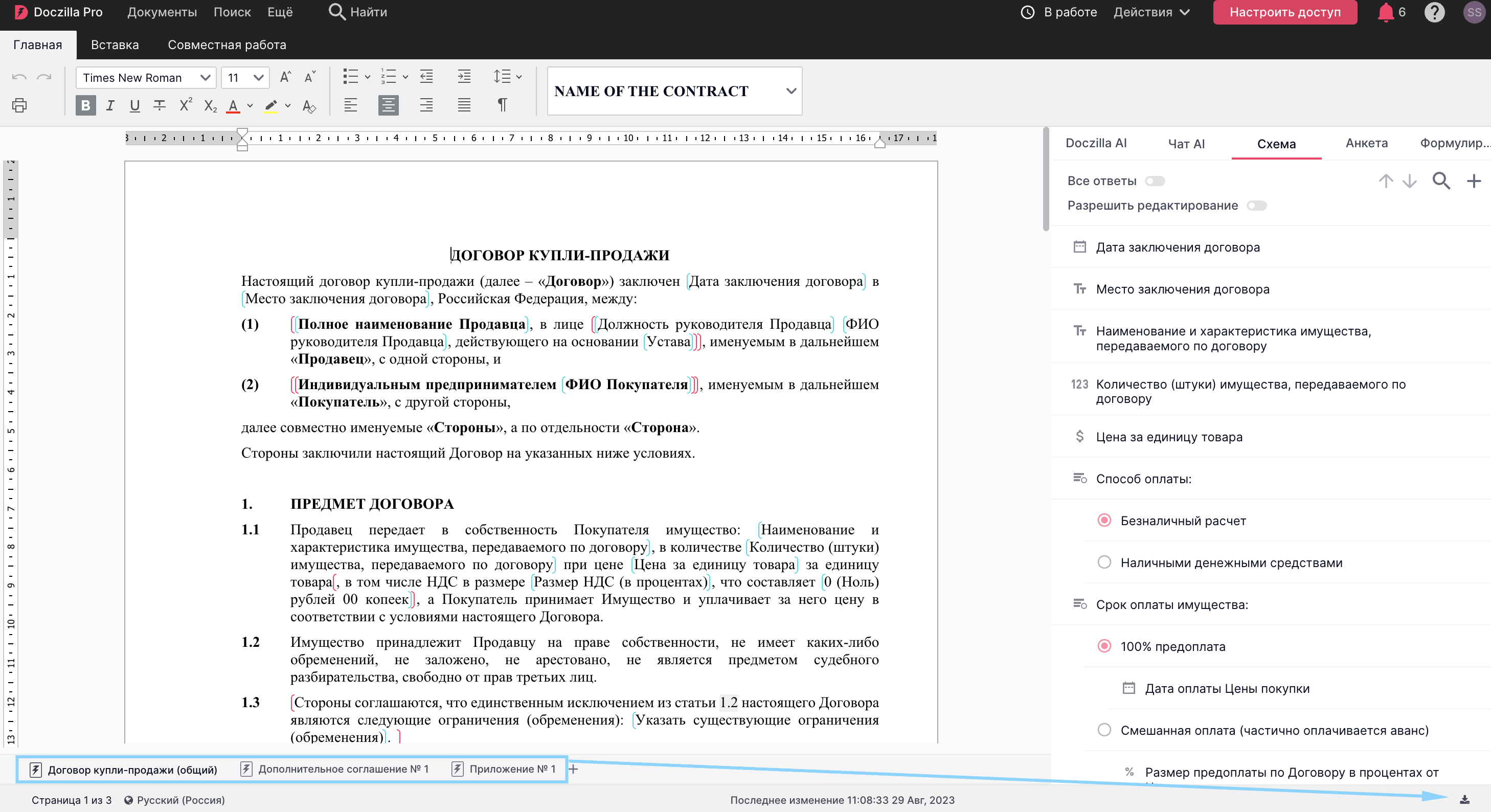The height and width of the screenshot is (812, 1491).
Task: Toggle Все ответы switch
Action: pos(1155,181)
